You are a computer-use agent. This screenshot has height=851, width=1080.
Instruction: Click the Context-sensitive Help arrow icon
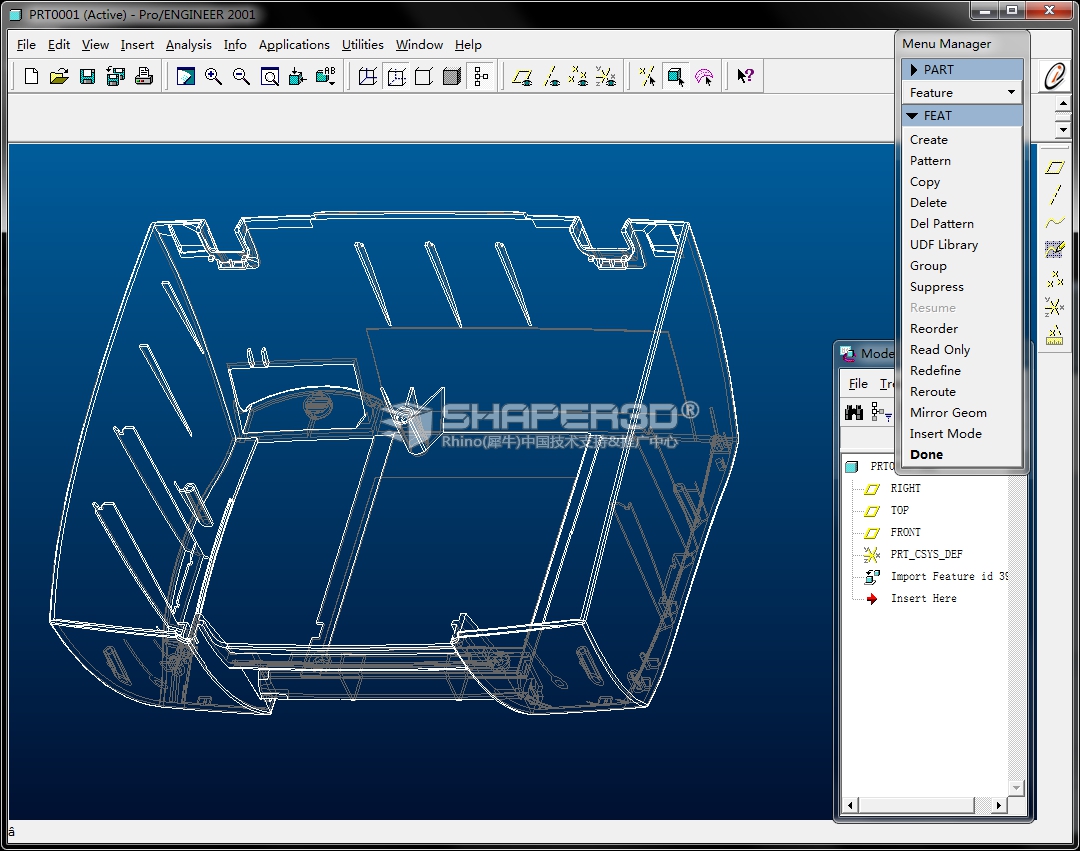[745, 76]
